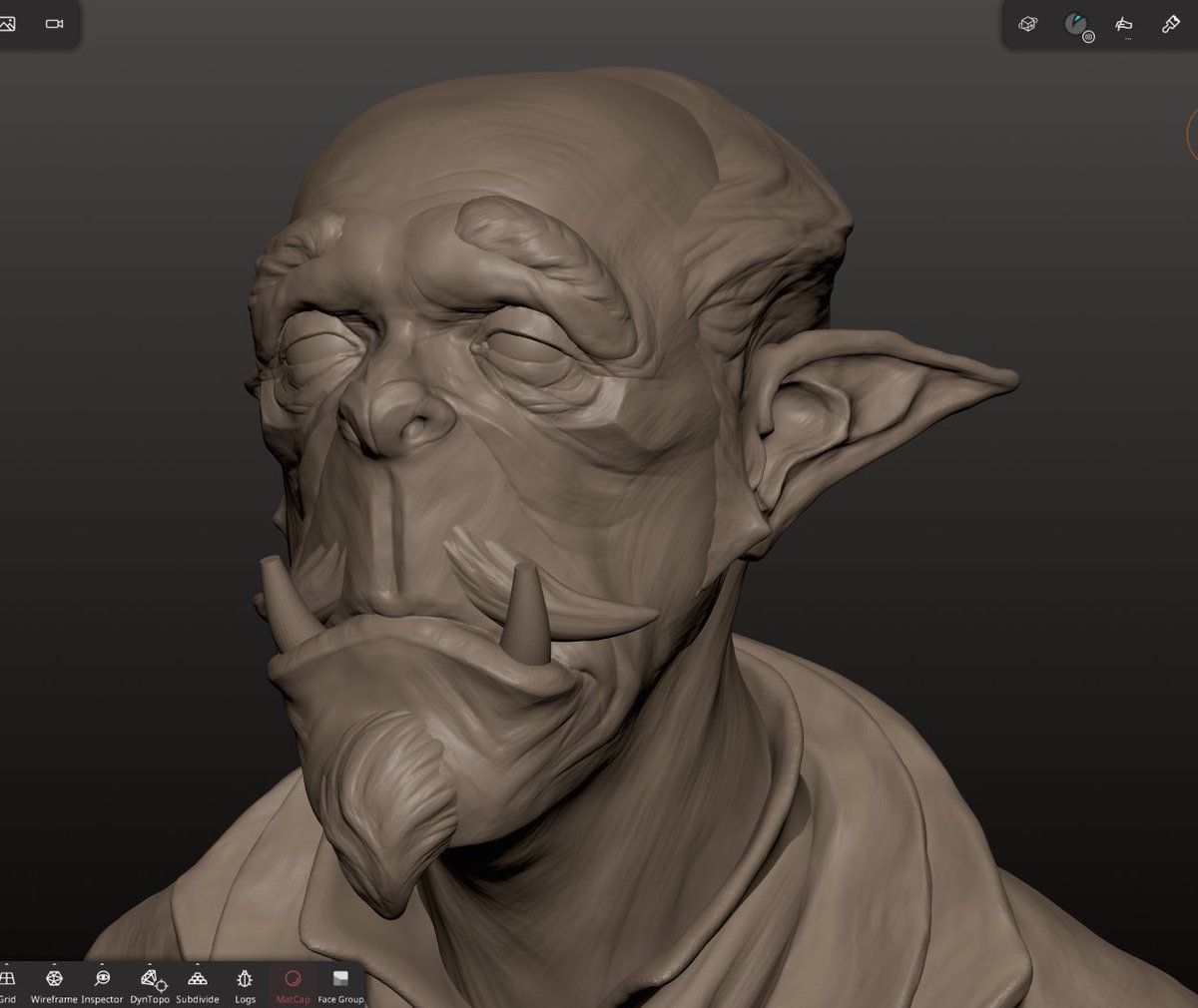Image resolution: width=1198 pixels, height=1008 pixels.
Task: Open the painting brush menu
Action: point(1171,24)
